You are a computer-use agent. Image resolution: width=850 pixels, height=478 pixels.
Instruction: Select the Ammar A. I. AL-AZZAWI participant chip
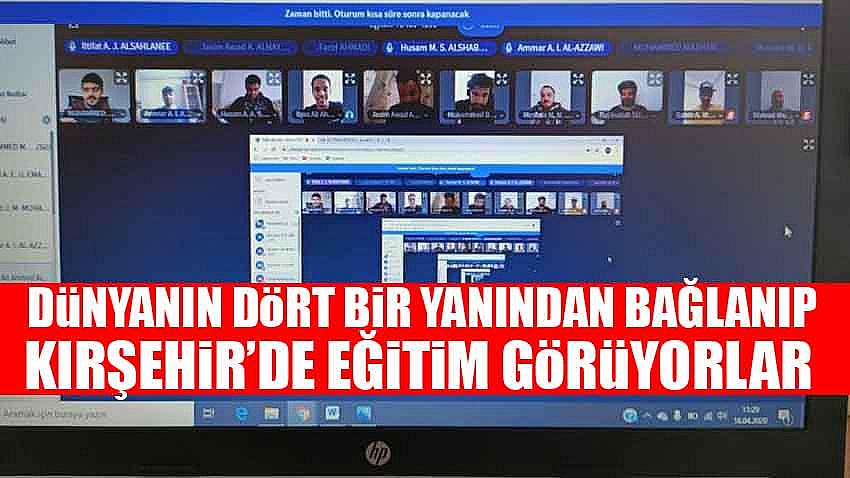click(556, 48)
